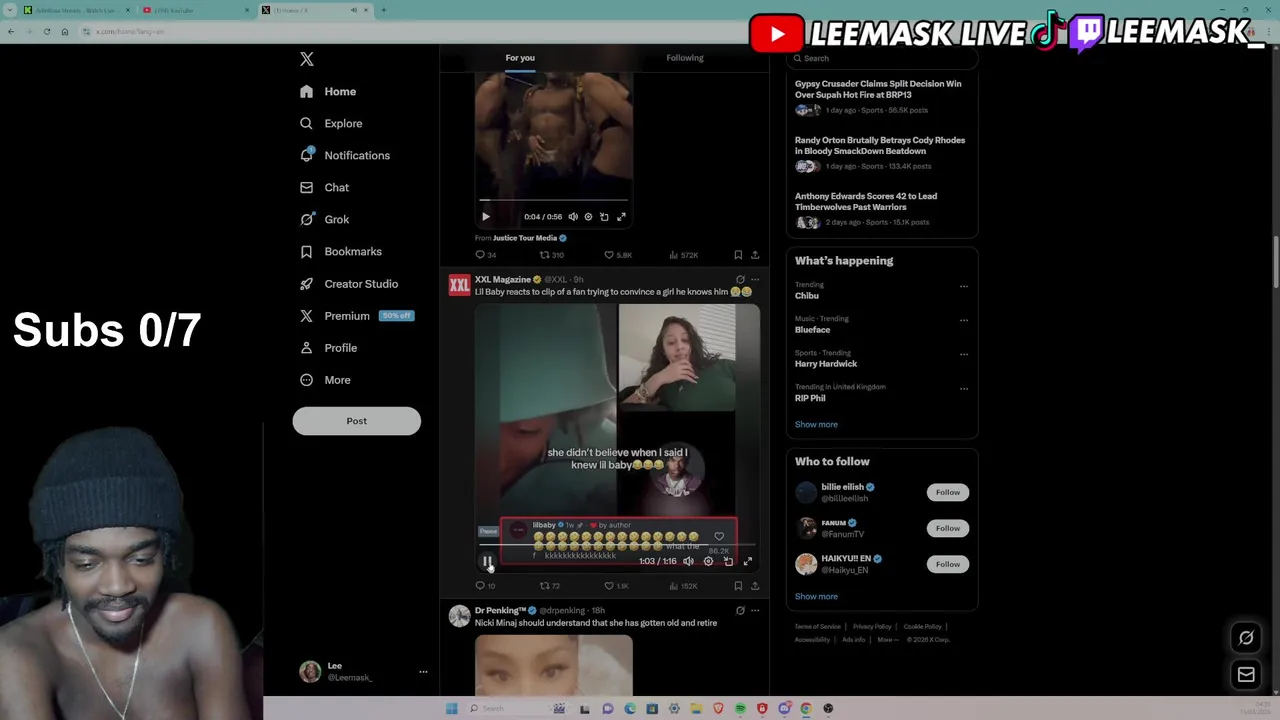Click the X logo in sidebar
This screenshot has height=720, width=1280.
(307, 59)
